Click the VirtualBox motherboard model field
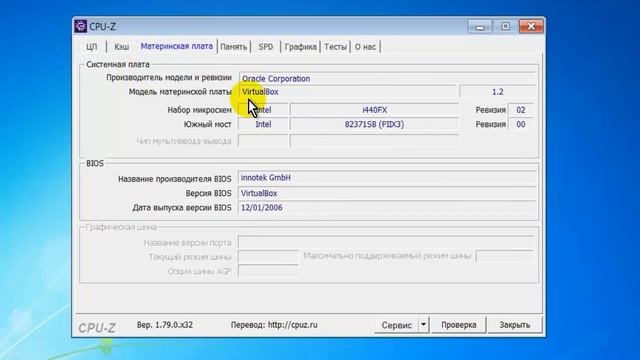Image resolution: width=640 pixels, height=360 pixels. pyautogui.click(x=348, y=92)
